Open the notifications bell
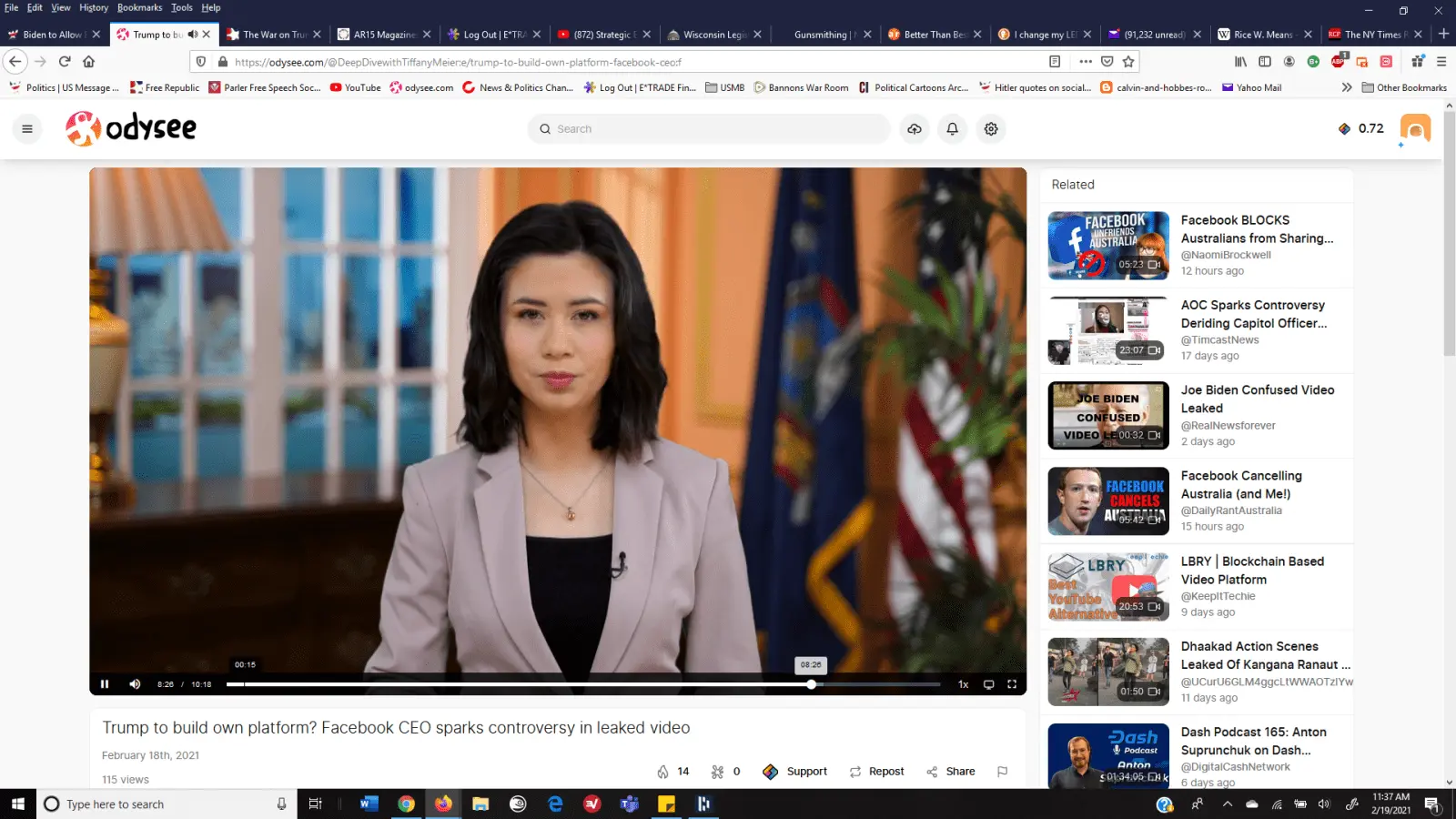 pyautogui.click(x=953, y=129)
